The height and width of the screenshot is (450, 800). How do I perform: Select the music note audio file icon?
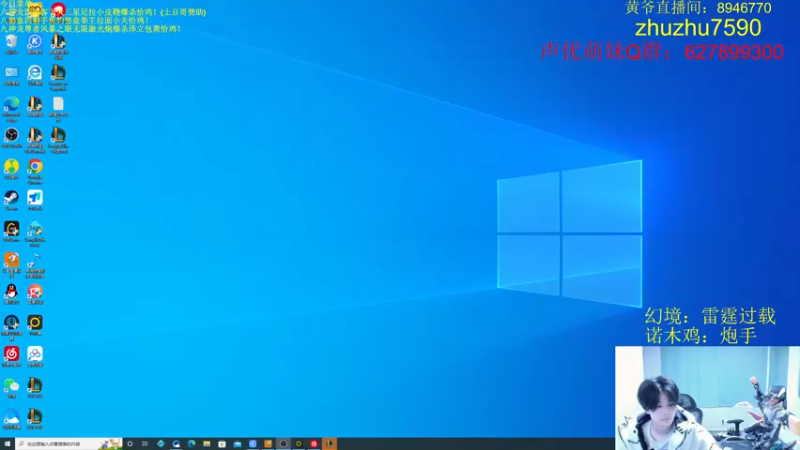pyautogui.click(x=35, y=264)
